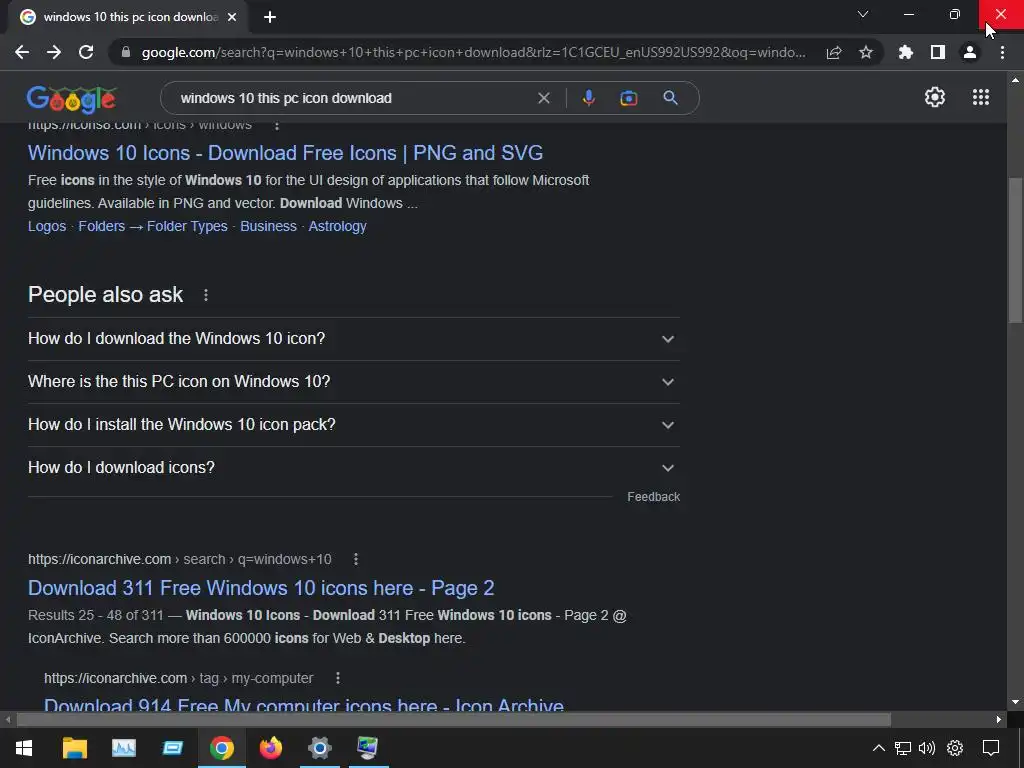This screenshot has width=1024, height=768.
Task: Open 'Download 311 Free Windows 10 icons here' result
Action: [x=261, y=588]
